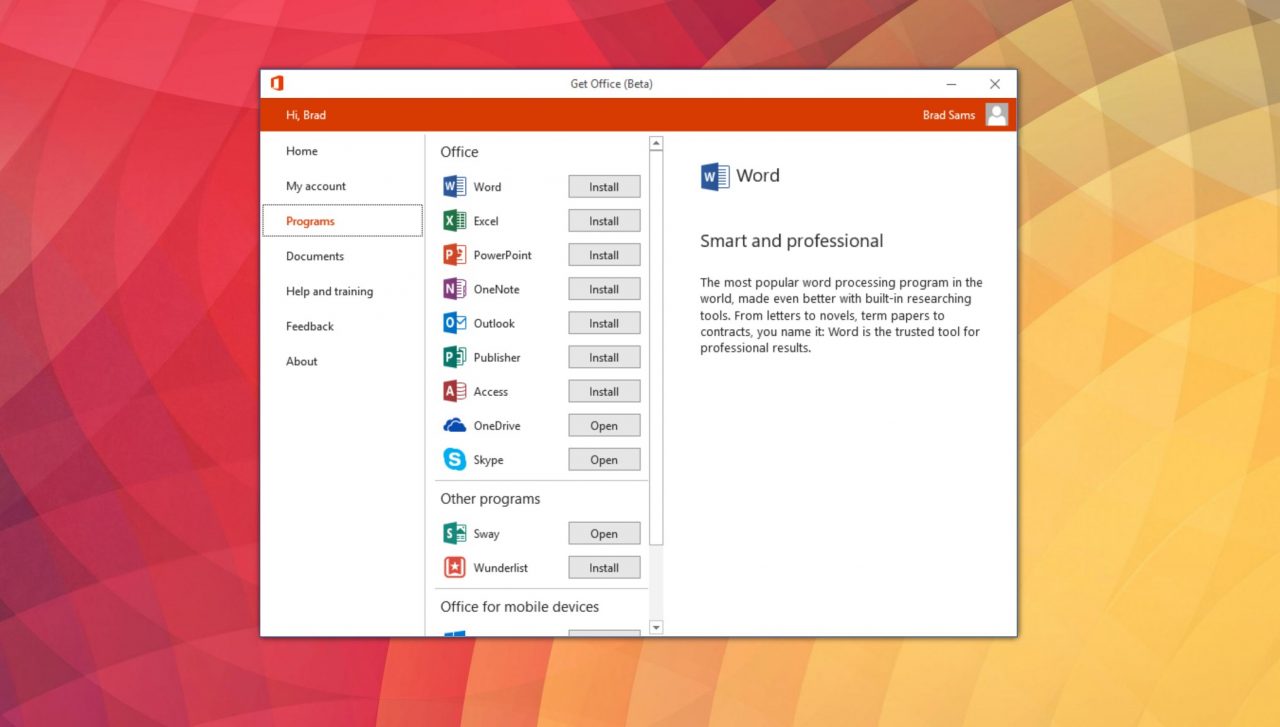Screen dimensions: 1280x727
Task: Click the Brad Sams profile avatar
Action: click(996, 114)
